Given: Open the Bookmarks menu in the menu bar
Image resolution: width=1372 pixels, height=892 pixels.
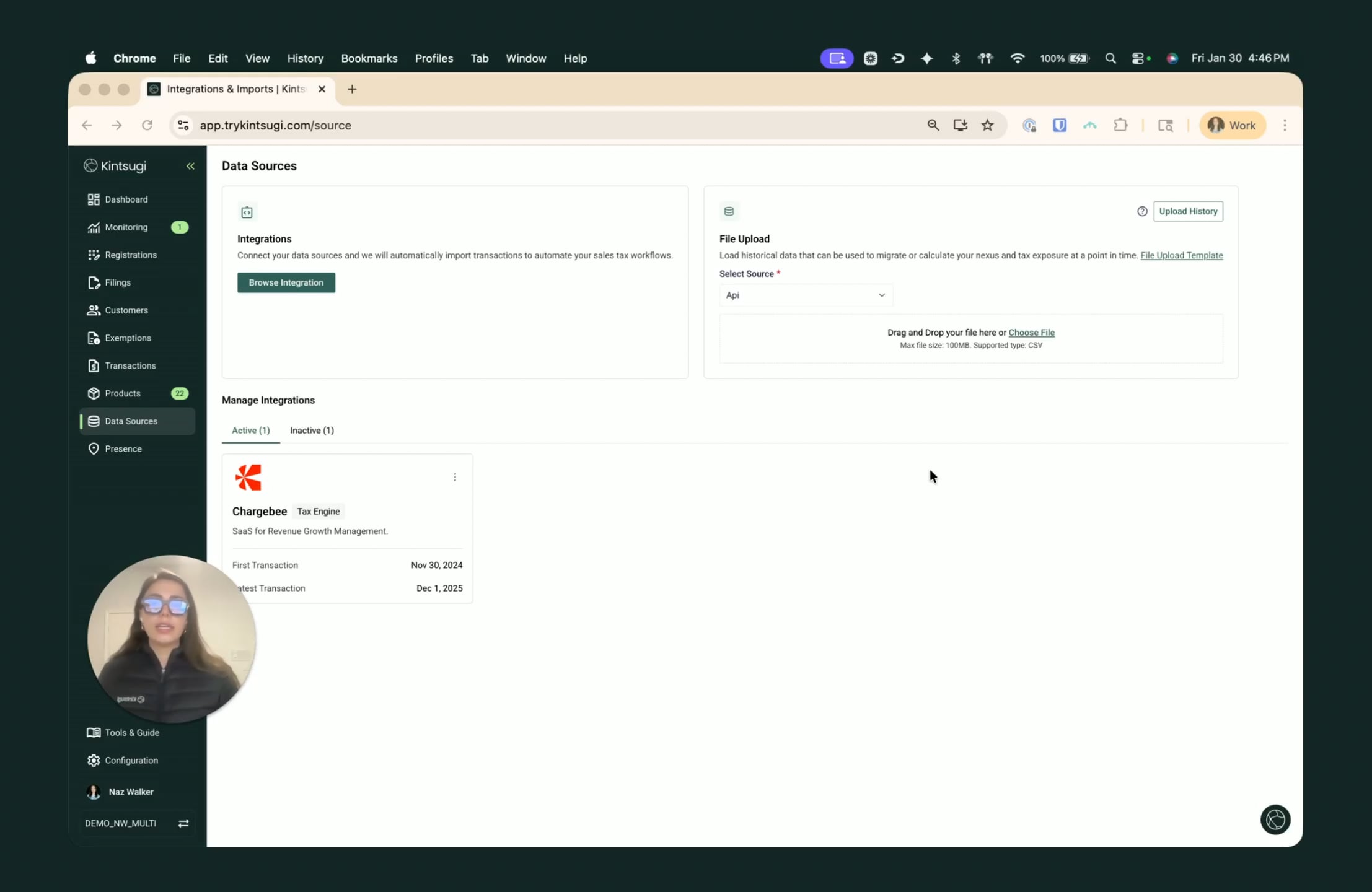Looking at the screenshot, I should click(369, 58).
